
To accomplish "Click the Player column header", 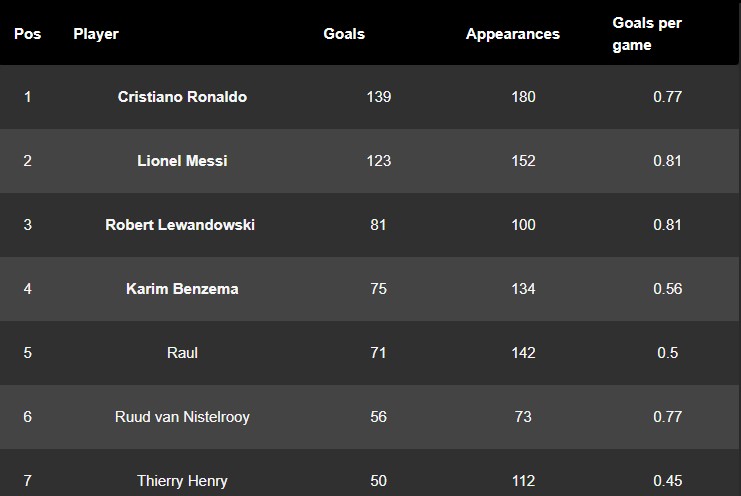I will (x=96, y=34).
